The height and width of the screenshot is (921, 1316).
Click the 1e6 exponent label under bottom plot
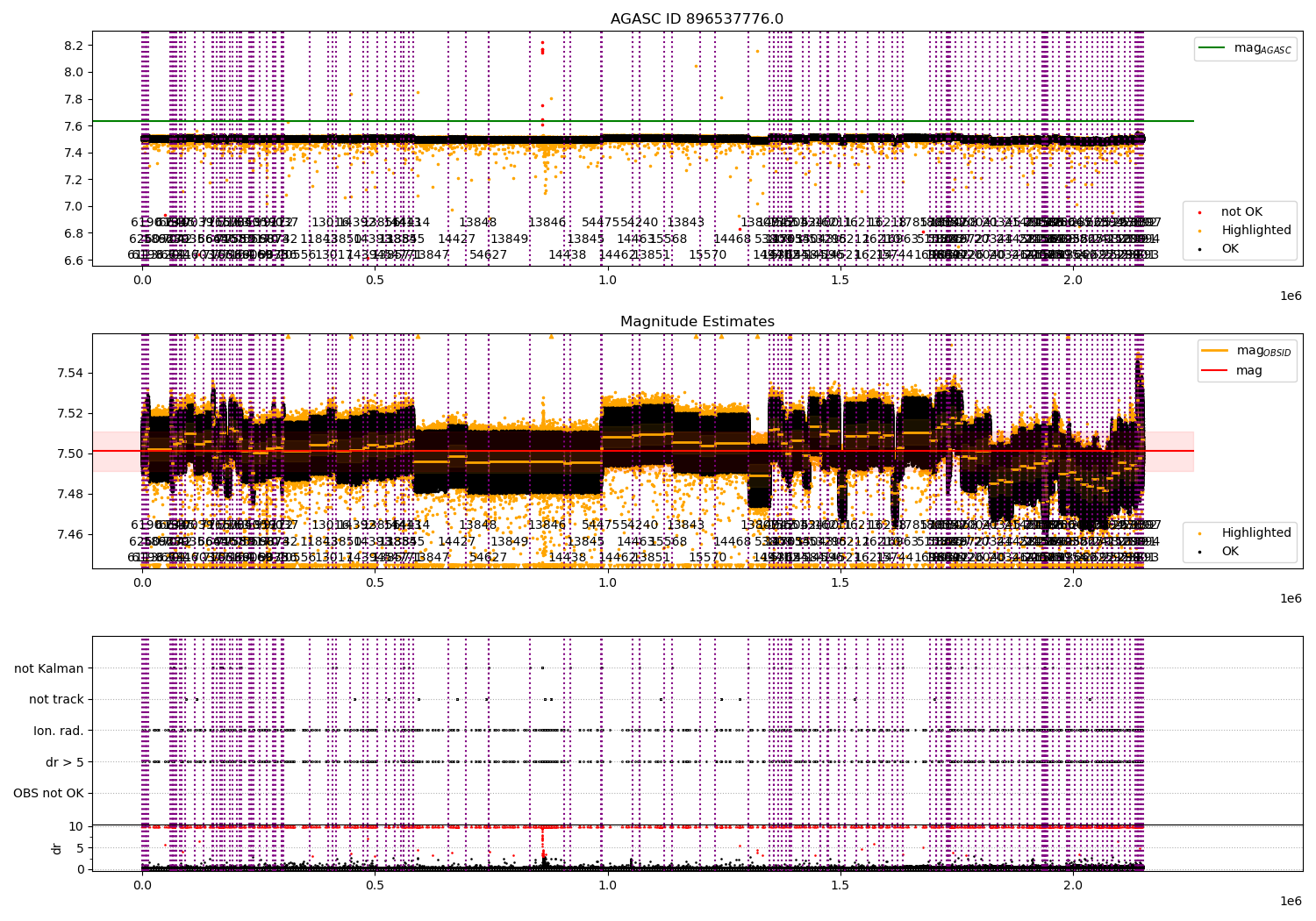point(1291,902)
